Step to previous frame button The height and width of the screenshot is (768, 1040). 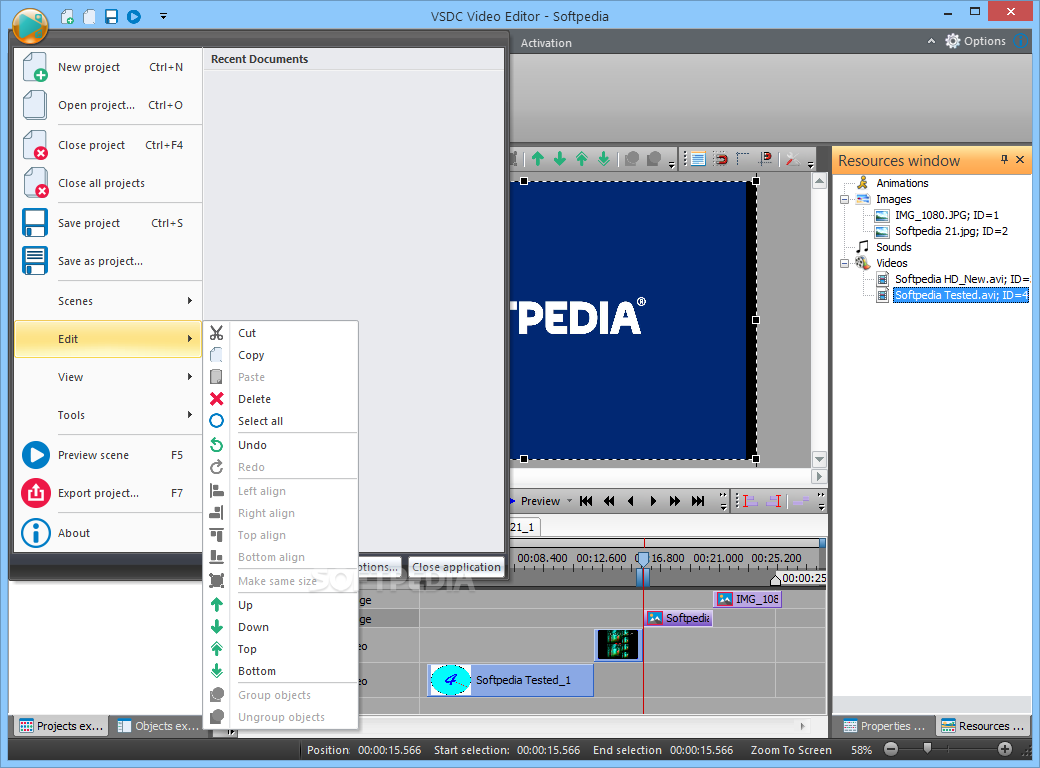631,501
